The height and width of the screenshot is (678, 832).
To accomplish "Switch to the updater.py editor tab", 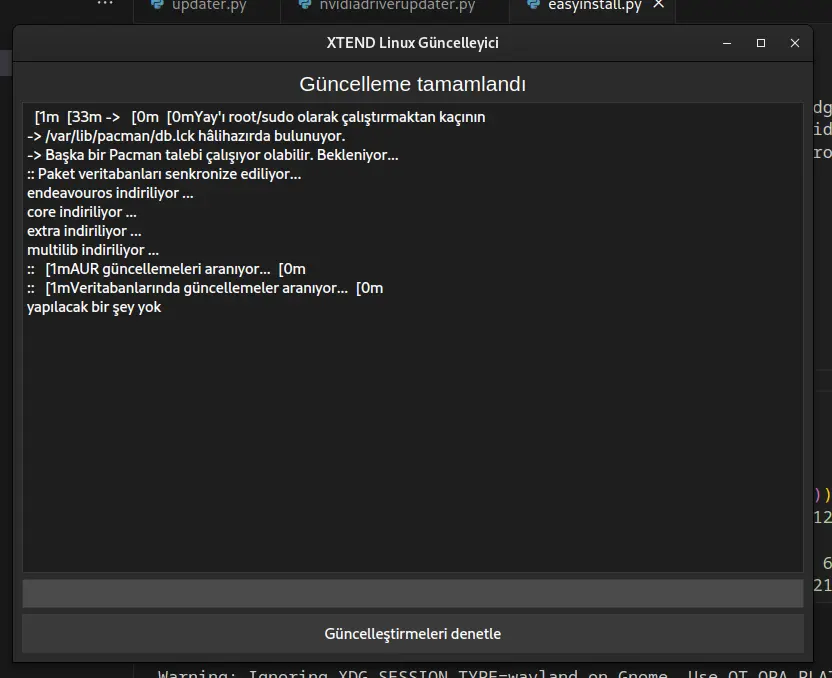I will coord(207,6).
